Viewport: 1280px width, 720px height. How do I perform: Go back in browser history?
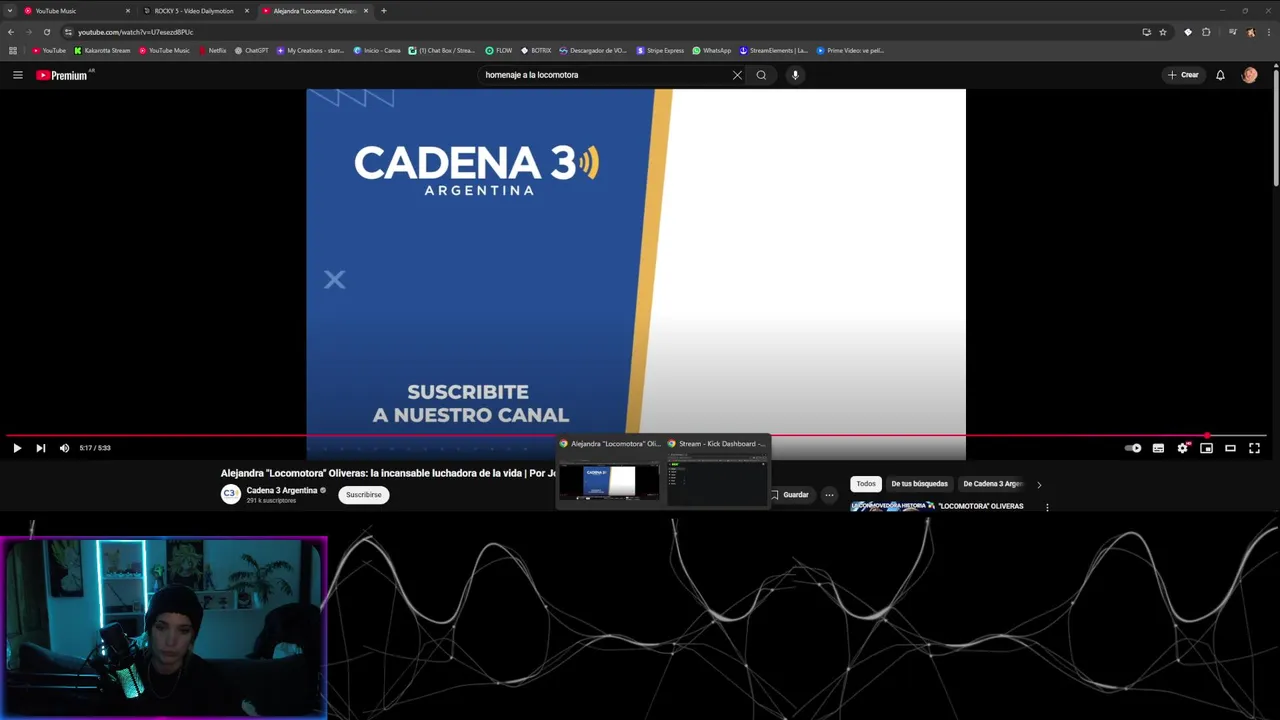coord(11,32)
